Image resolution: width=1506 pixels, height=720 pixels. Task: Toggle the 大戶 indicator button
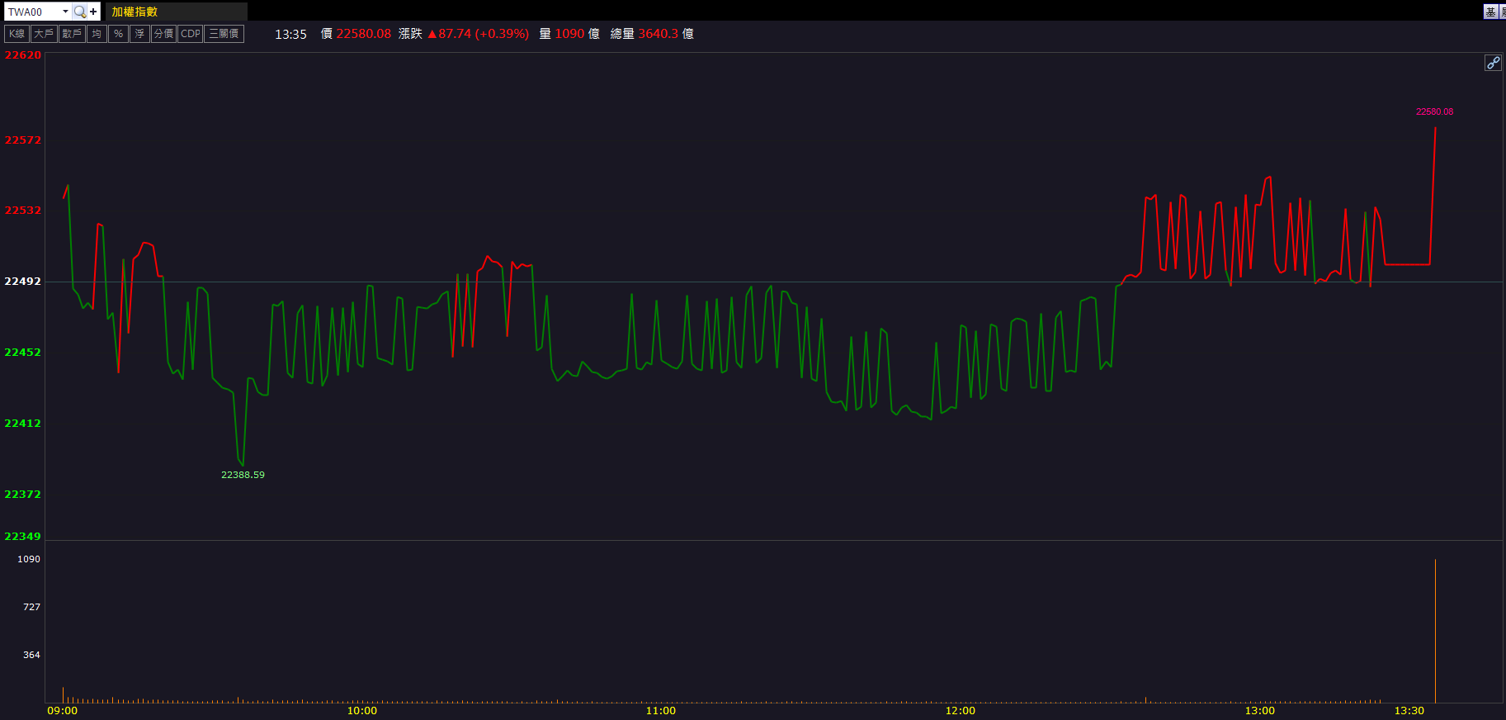coord(43,34)
